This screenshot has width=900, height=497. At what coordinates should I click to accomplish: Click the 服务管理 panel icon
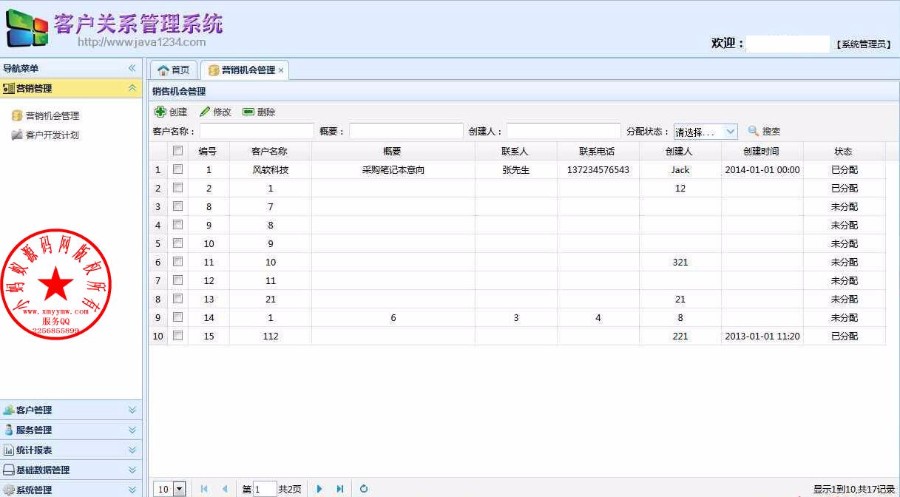pyautogui.click(x=9, y=430)
